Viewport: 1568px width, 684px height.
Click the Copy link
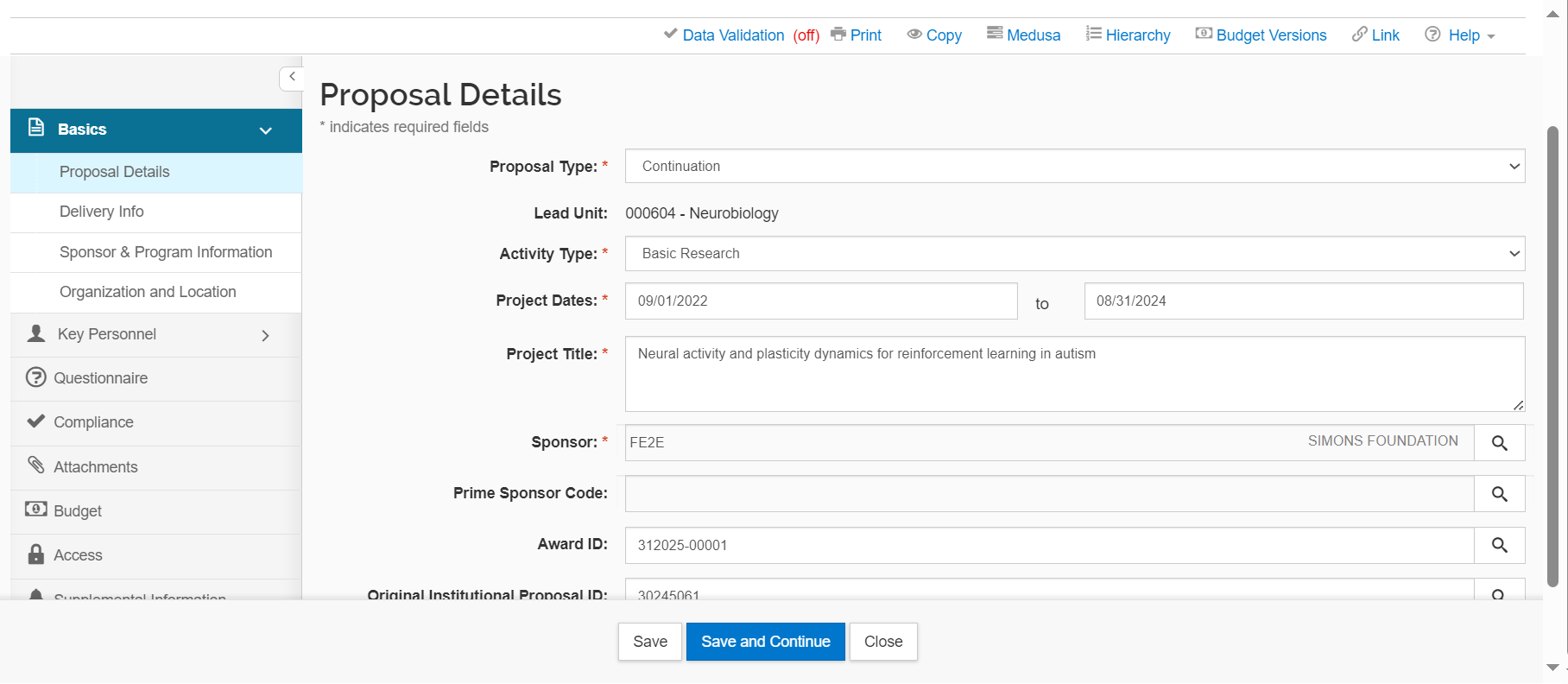pos(944,35)
